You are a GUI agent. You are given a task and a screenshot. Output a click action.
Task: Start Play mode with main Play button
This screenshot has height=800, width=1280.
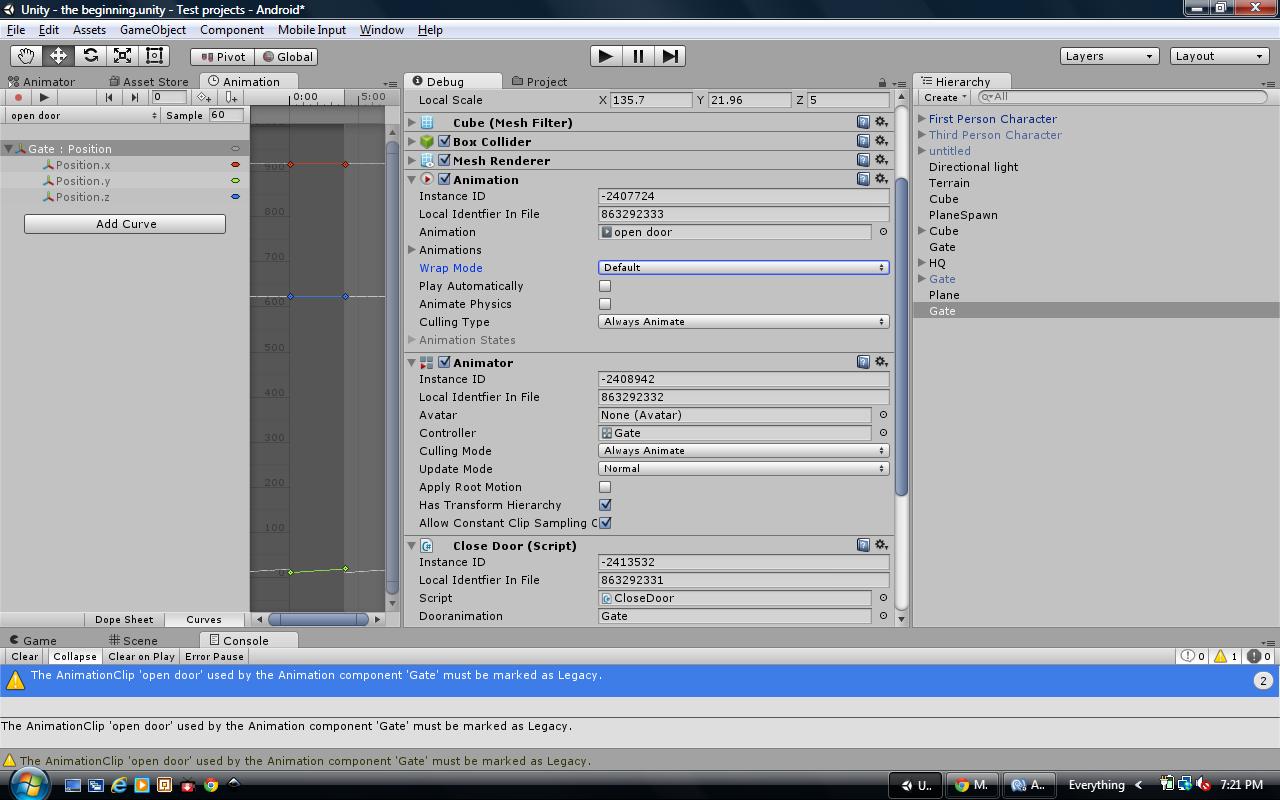[x=605, y=56]
